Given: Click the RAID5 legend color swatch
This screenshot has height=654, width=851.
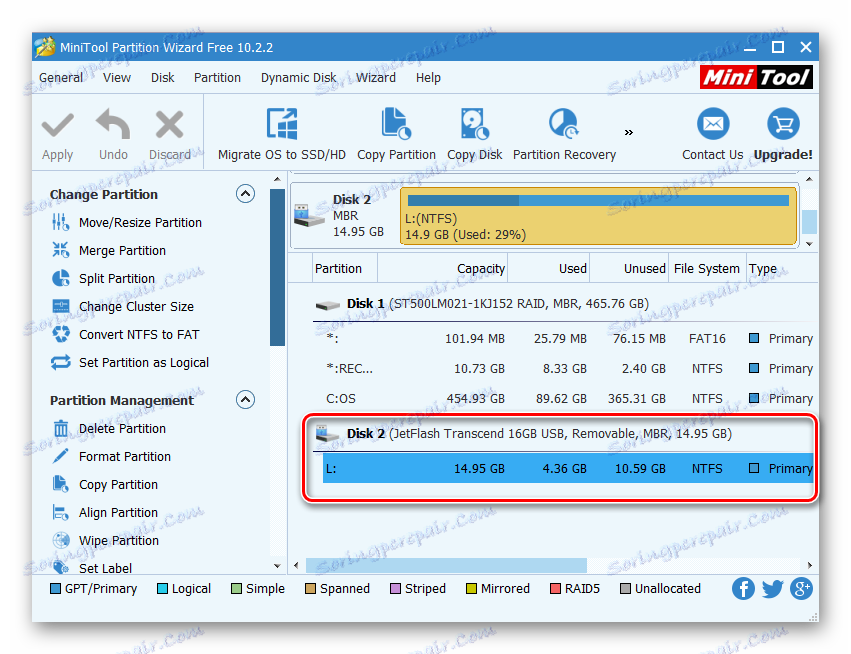Looking at the screenshot, I should pos(555,588).
